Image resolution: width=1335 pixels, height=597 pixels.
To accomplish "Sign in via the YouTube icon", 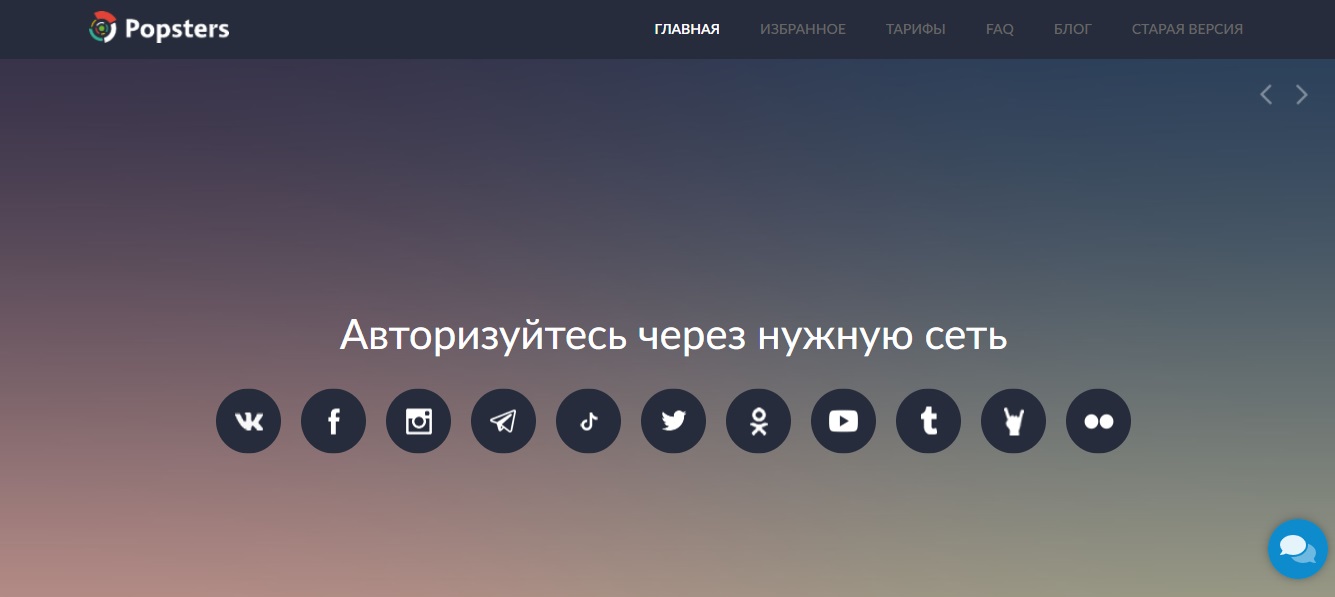I will point(843,421).
